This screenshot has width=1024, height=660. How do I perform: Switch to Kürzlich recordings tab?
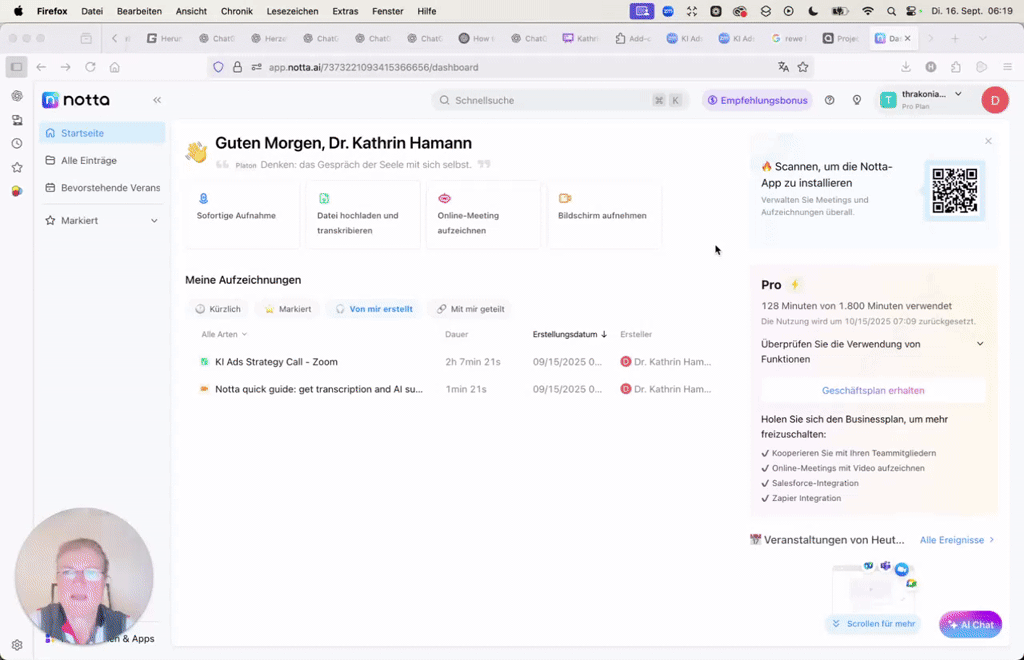(x=219, y=309)
